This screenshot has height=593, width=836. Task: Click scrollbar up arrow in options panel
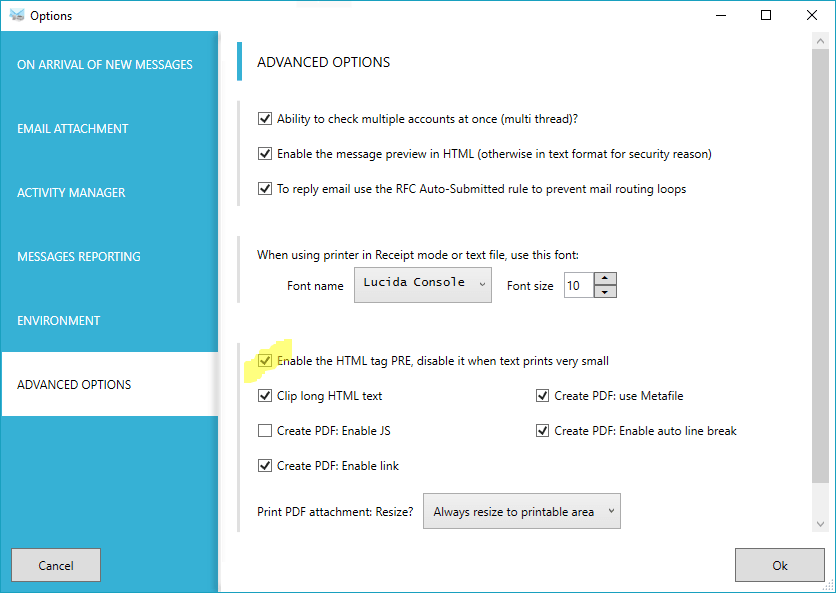[821, 41]
